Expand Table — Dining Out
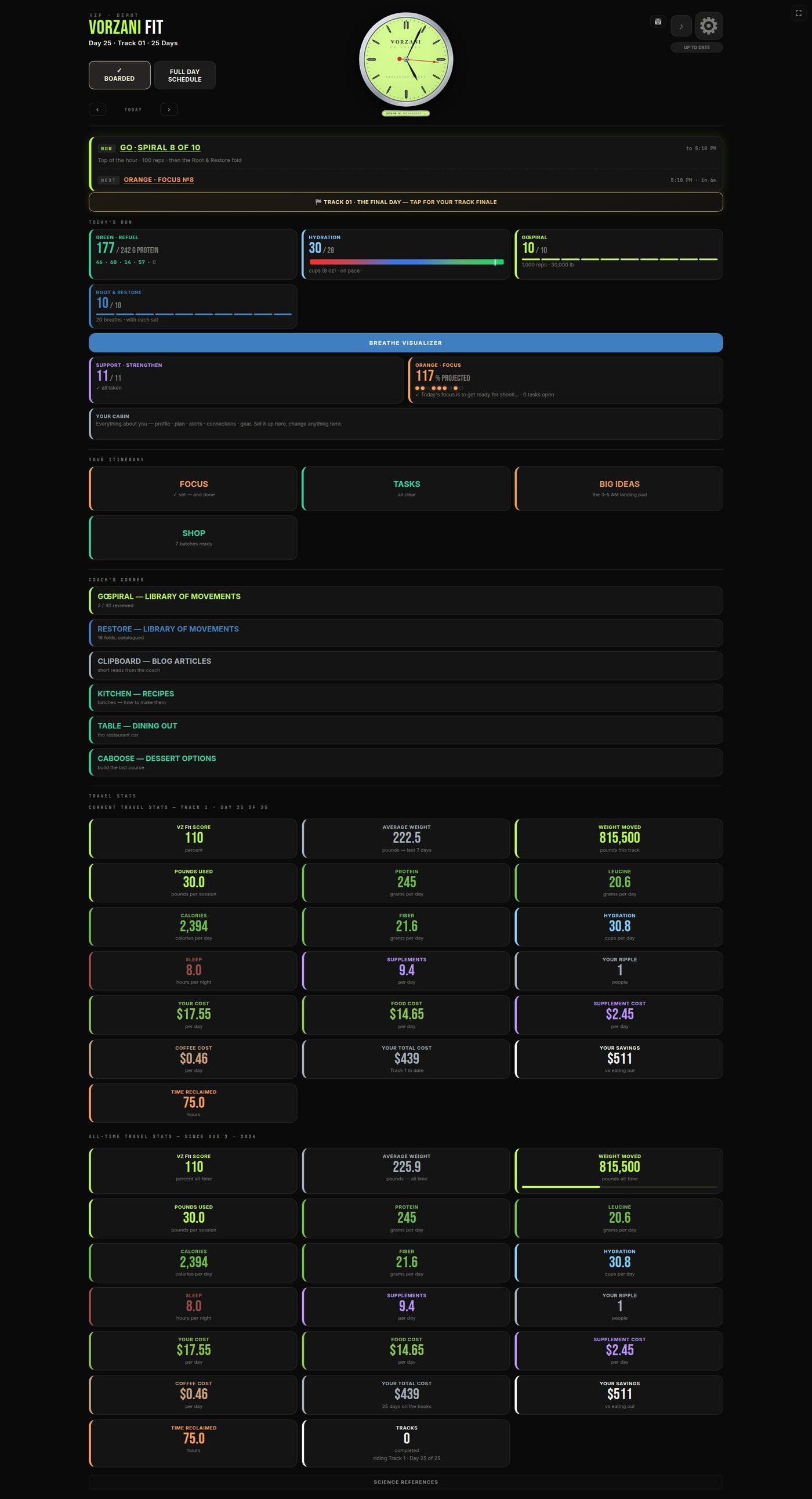This screenshot has width=812, height=1499. (x=406, y=729)
